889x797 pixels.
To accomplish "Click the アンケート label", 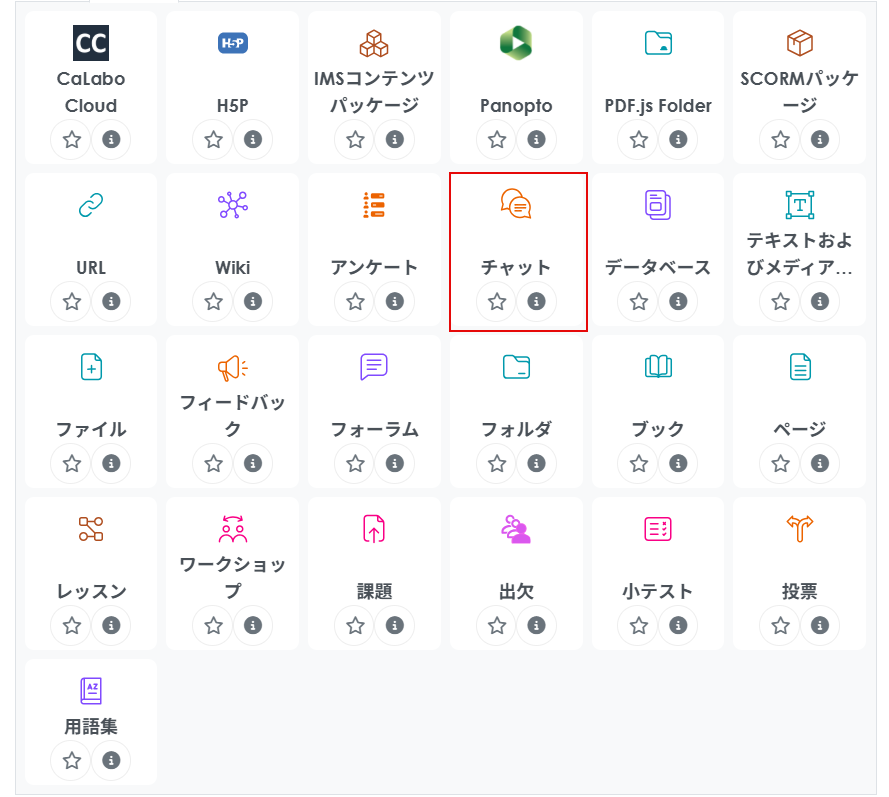I will tap(374, 267).
